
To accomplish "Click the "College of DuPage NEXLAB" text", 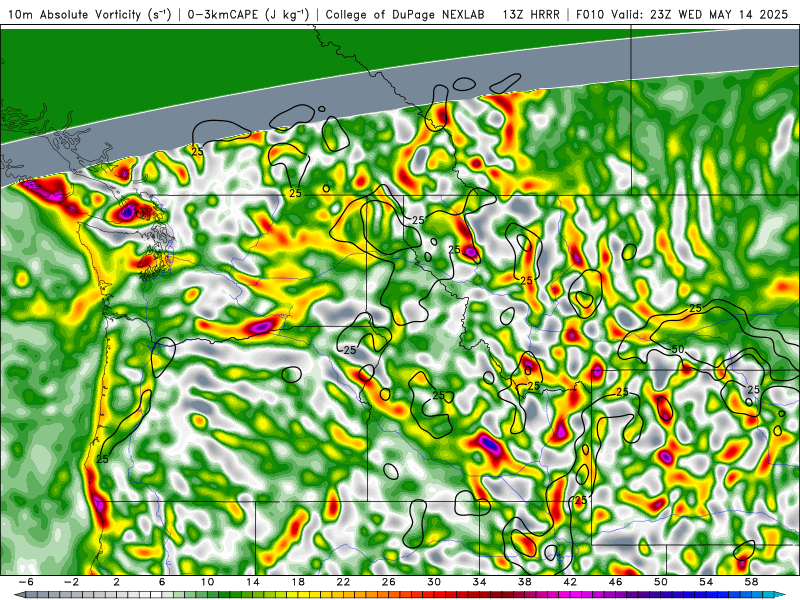I will click(x=405, y=14).
